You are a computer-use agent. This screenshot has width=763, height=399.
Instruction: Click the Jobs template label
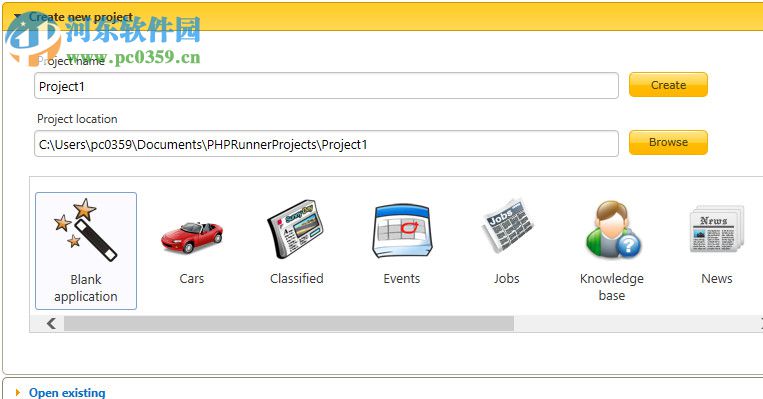507,279
